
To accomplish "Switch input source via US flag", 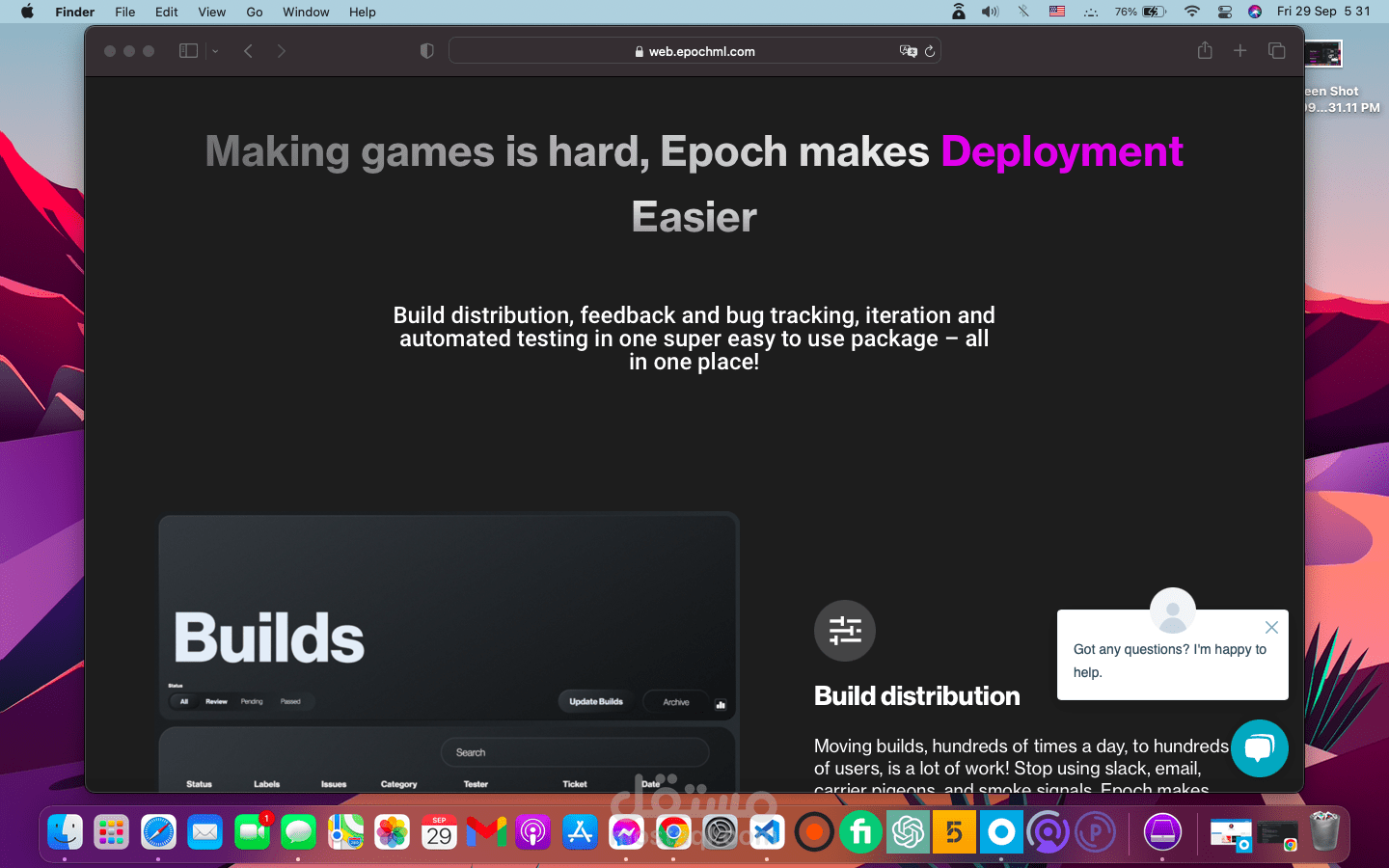I will (x=1057, y=12).
